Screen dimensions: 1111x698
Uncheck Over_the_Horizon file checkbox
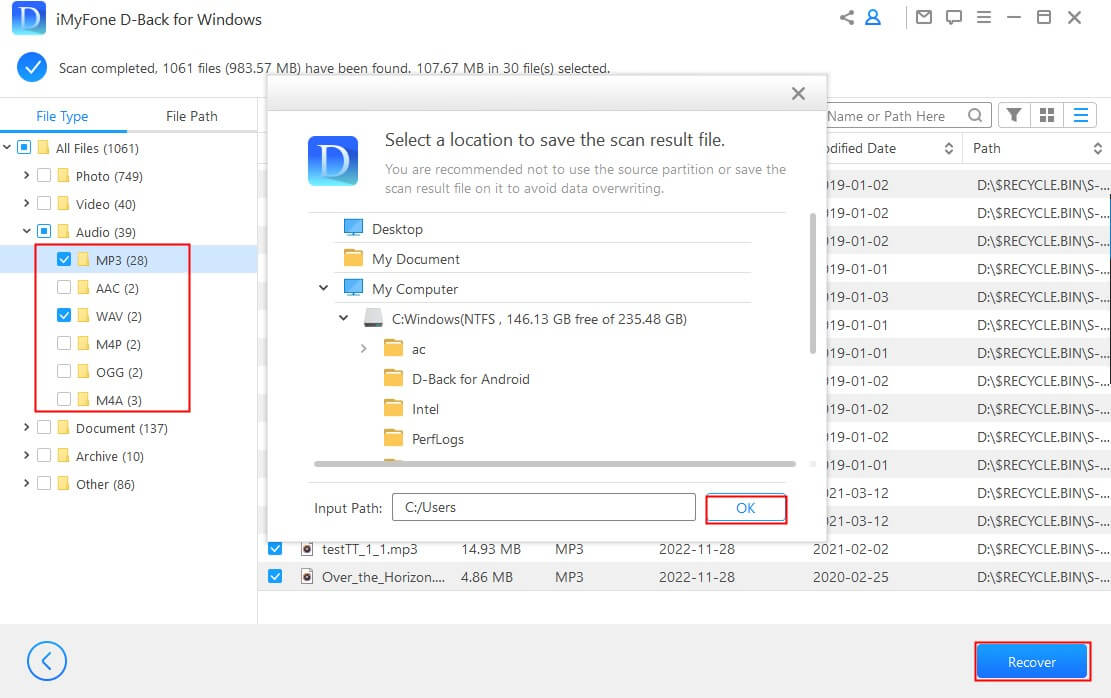tap(275, 576)
